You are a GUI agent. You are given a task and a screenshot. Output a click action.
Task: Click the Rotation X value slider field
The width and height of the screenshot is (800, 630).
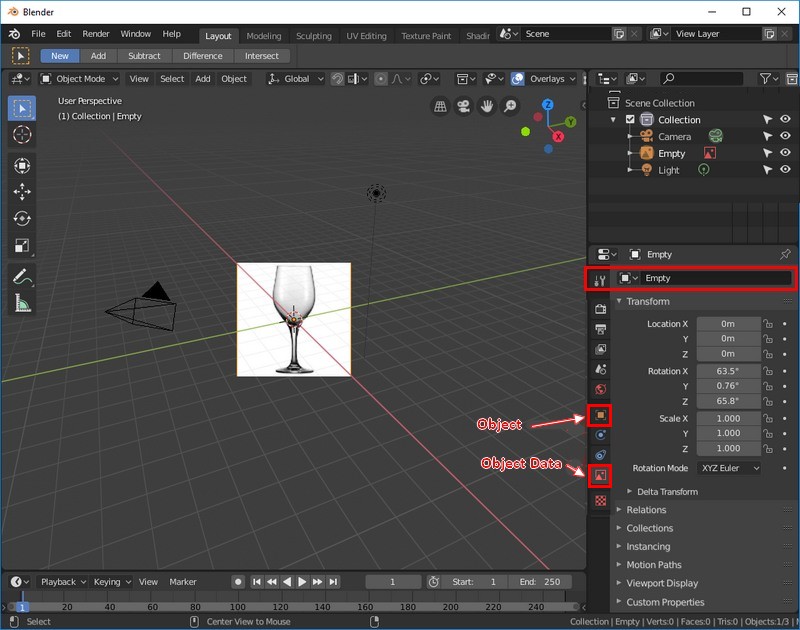point(728,371)
